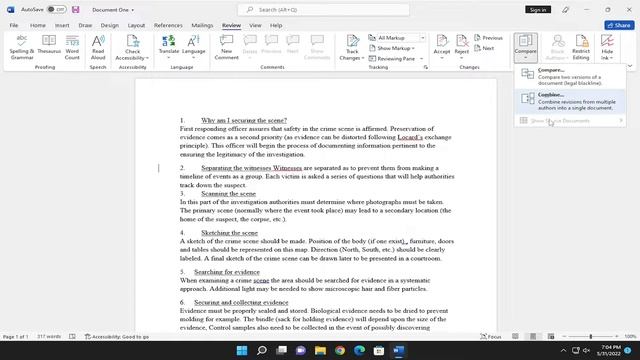Expand the Accept dropdown arrow
The image size is (640, 360).
(x=442, y=58)
